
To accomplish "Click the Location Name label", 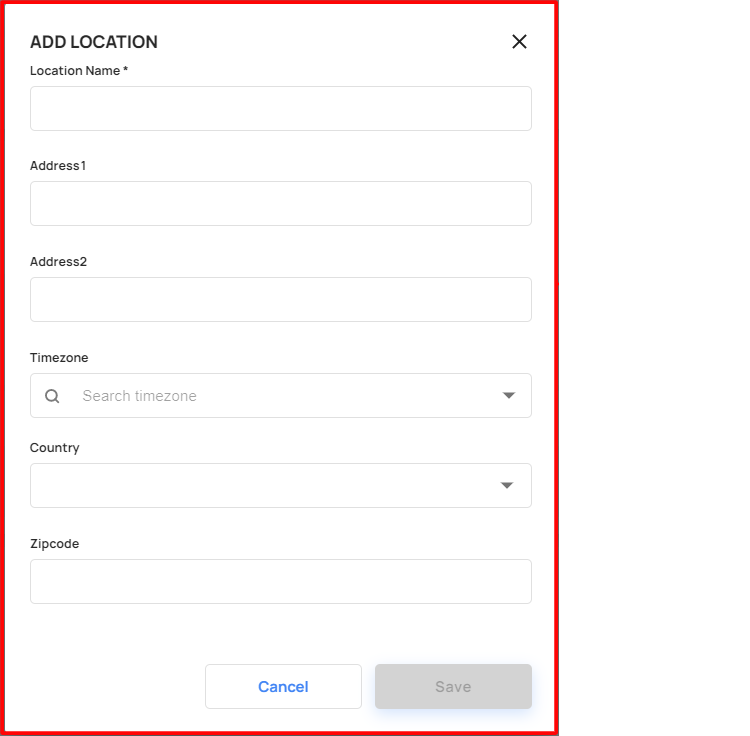I will [x=79, y=71].
